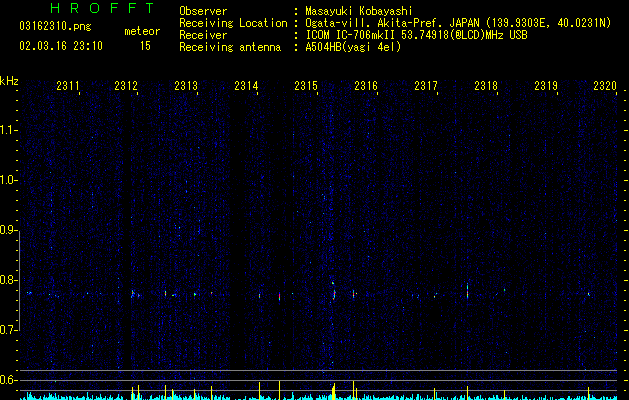
Task: Click the kHz axis unit label
Action: [x=9, y=81]
